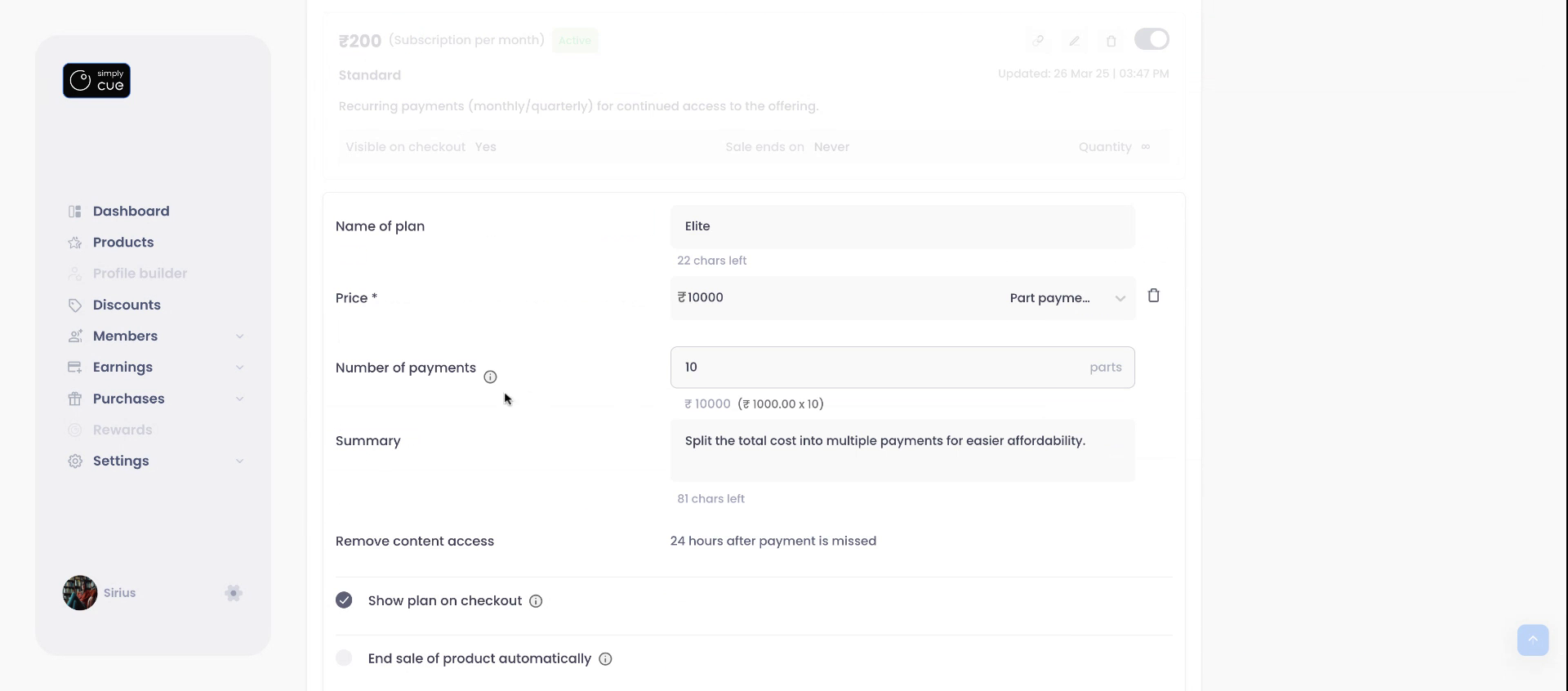The width and height of the screenshot is (1568, 691).
Task: Click the Simply Cue logo
Action: click(x=96, y=81)
